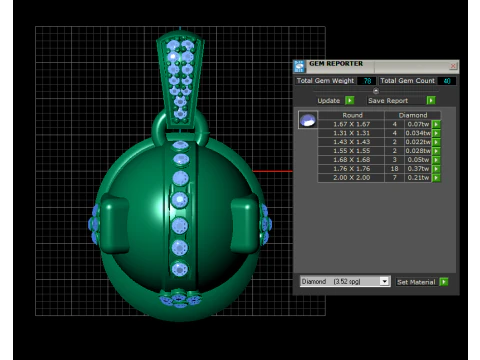Click the quantity 18 cell

point(395,169)
